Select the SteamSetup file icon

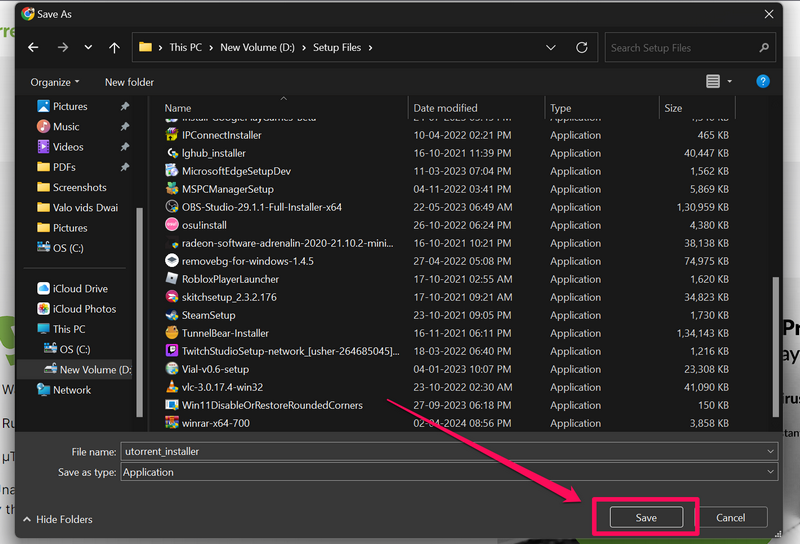[x=172, y=315]
